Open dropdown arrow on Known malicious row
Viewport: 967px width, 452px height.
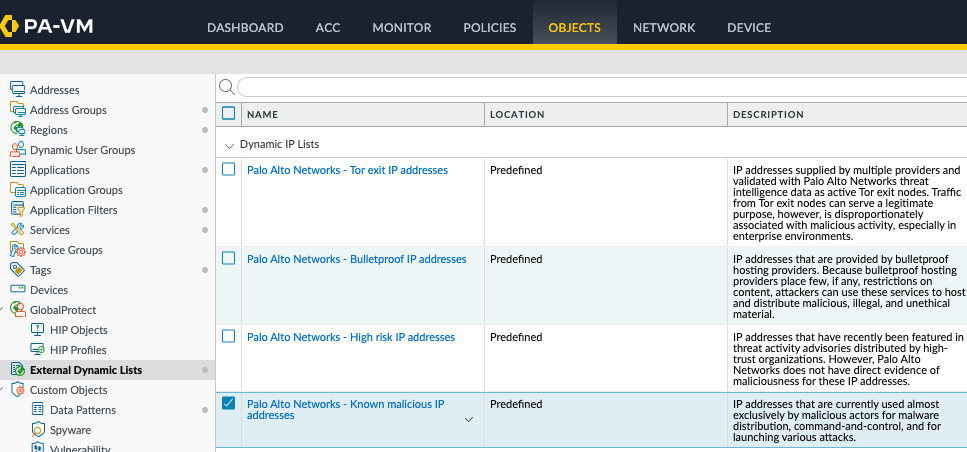coord(468,420)
